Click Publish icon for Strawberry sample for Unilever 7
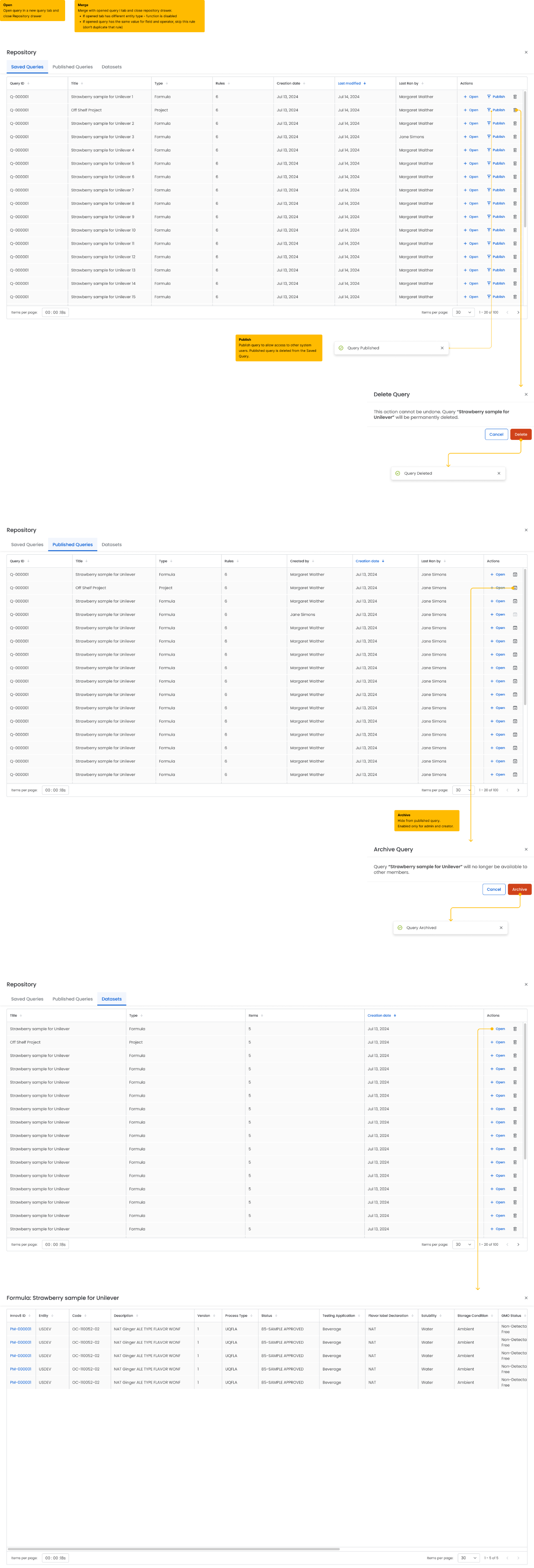The image size is (534, 1568). (x=496, y=190)
